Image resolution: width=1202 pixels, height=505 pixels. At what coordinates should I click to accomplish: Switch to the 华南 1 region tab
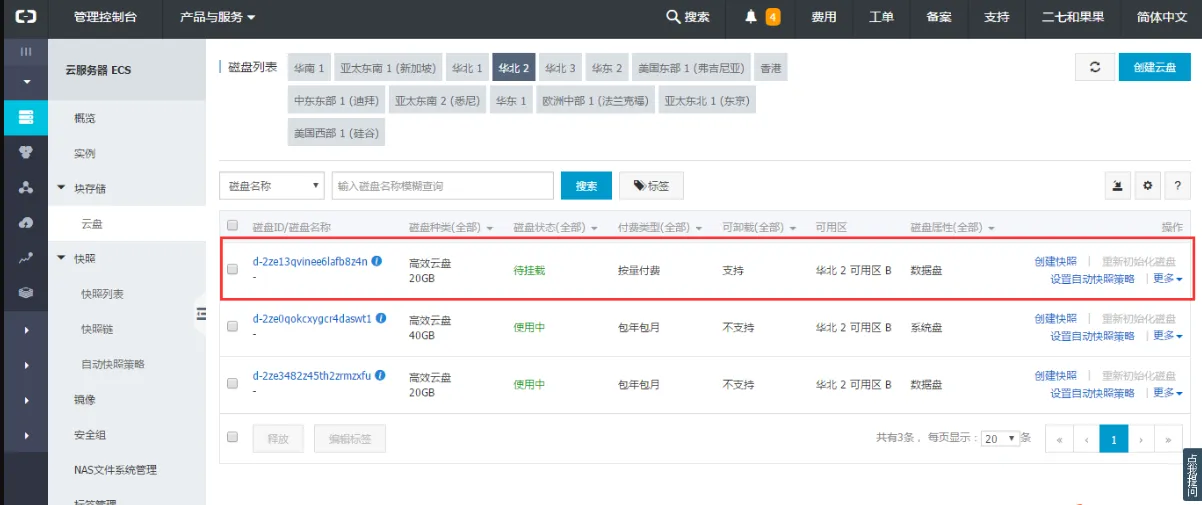click(309, 68)
